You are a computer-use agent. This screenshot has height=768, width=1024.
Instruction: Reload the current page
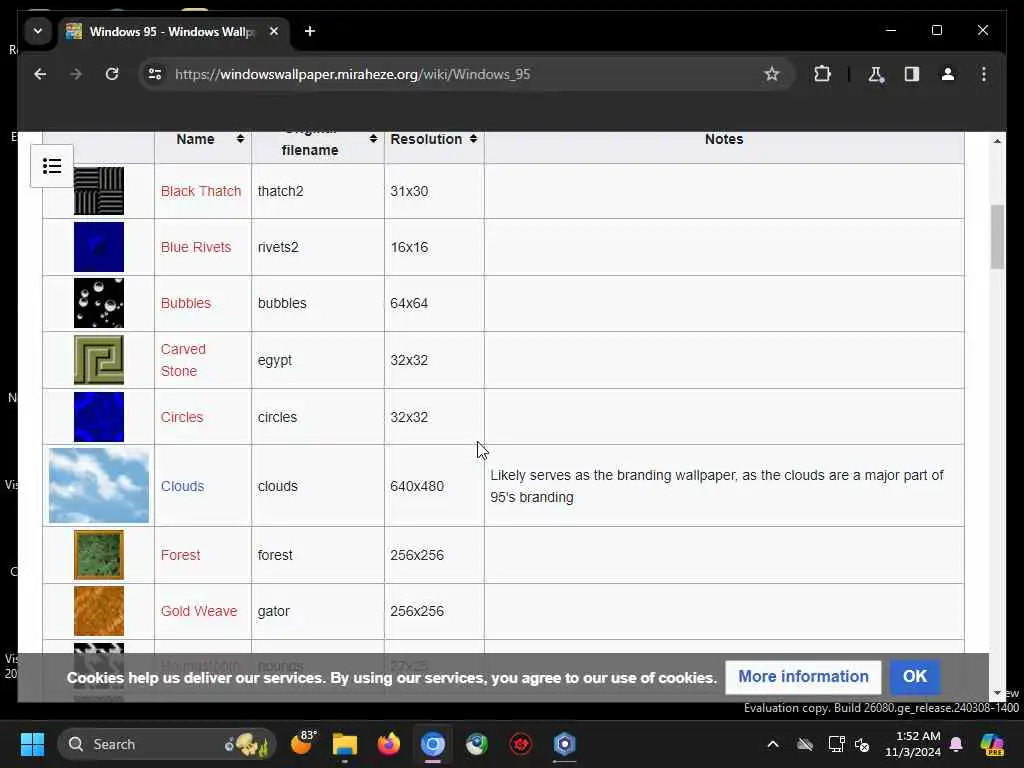tap(112, 74)
